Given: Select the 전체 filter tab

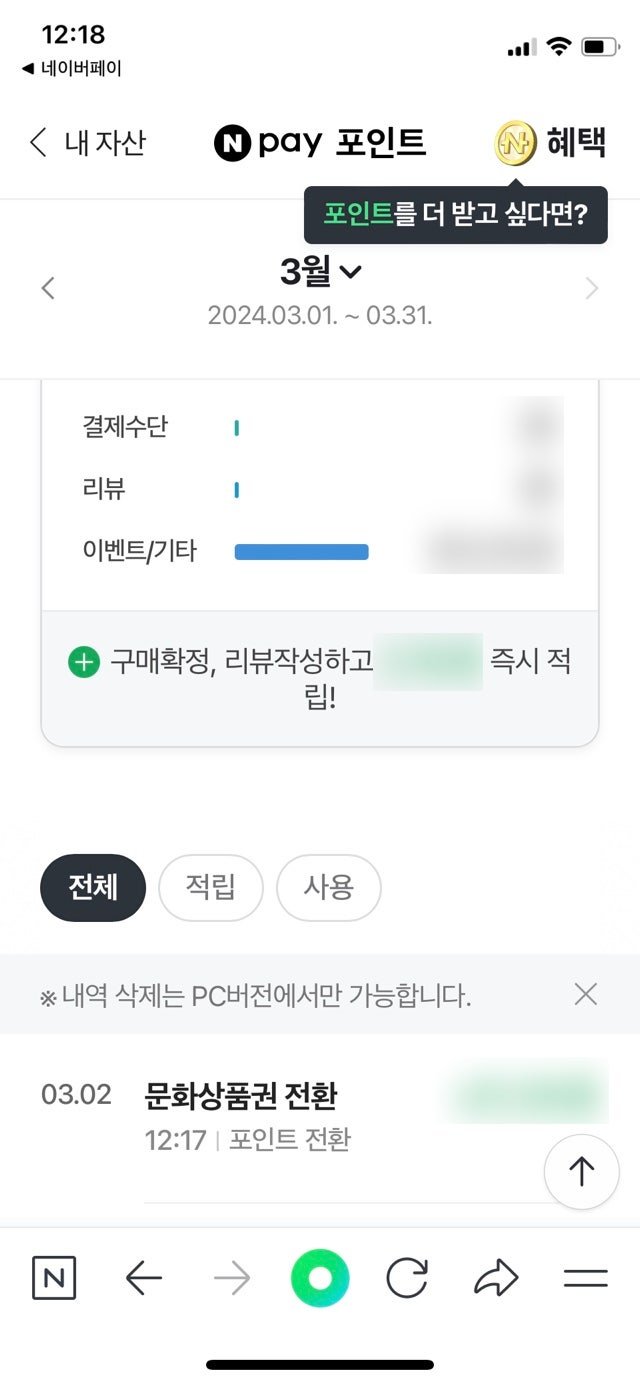Looking at the screenshot, I should click(x=93, y=887).
